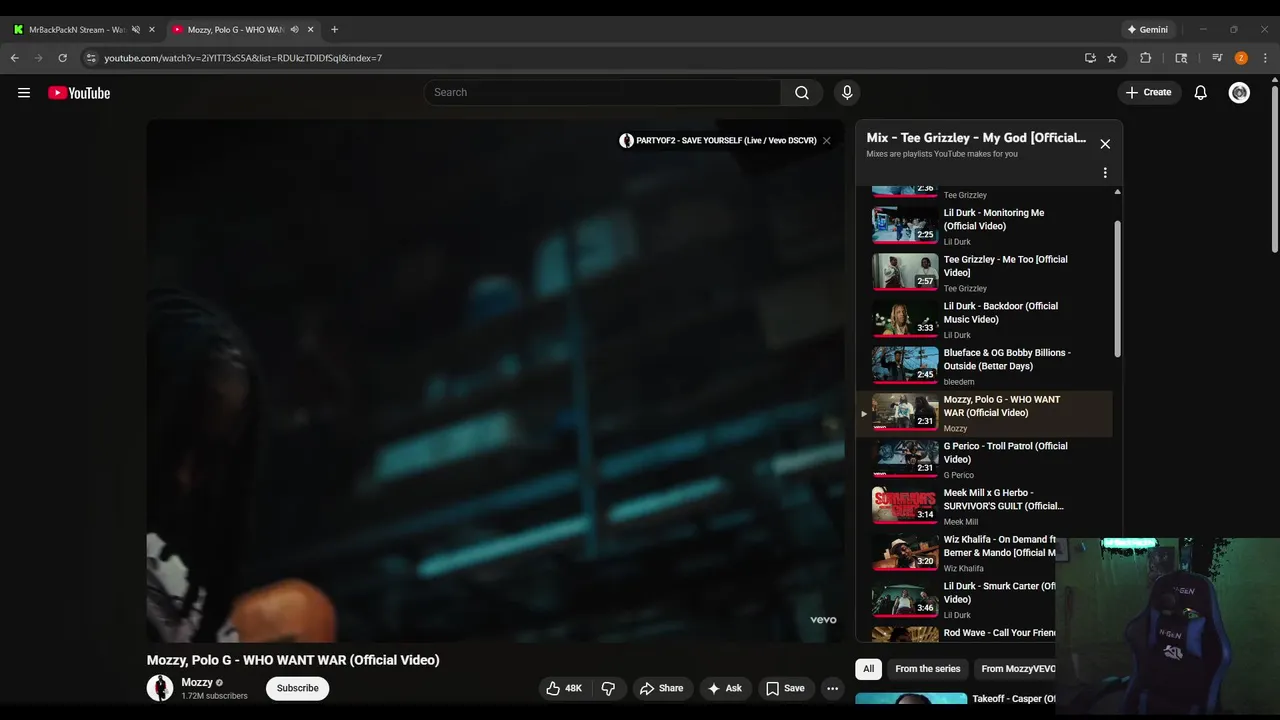This screenshot has width=1280, height=720.
Task: Click the Ask button
Action: [725, 688]
